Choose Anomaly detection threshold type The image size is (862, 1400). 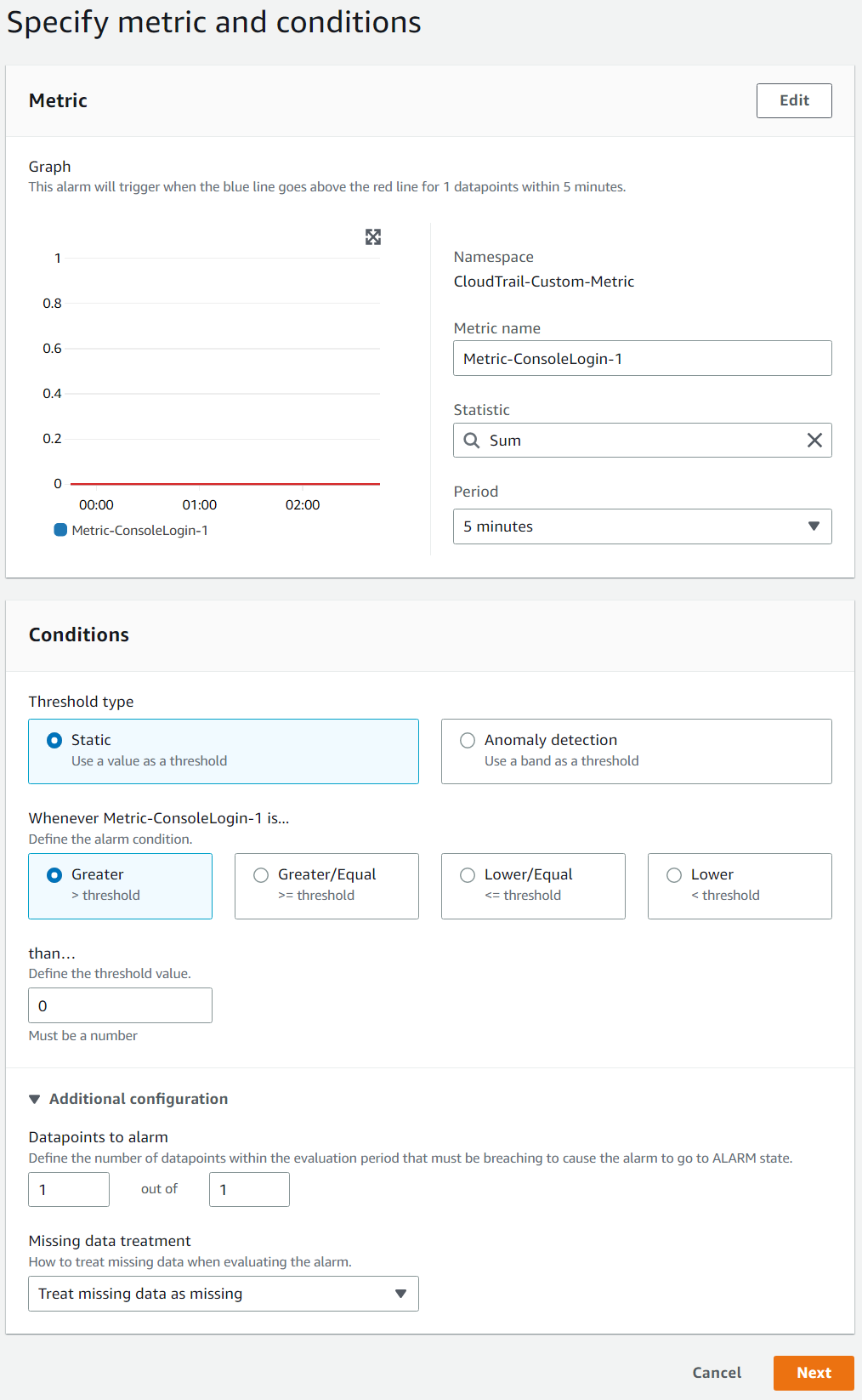pyautogui.click(x=468, y=741)
